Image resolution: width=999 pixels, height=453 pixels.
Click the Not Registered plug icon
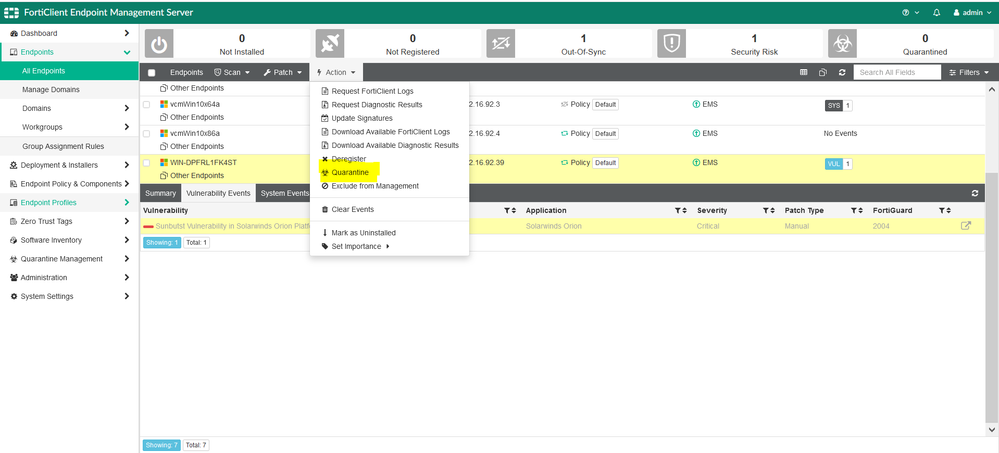click(329, 43)
